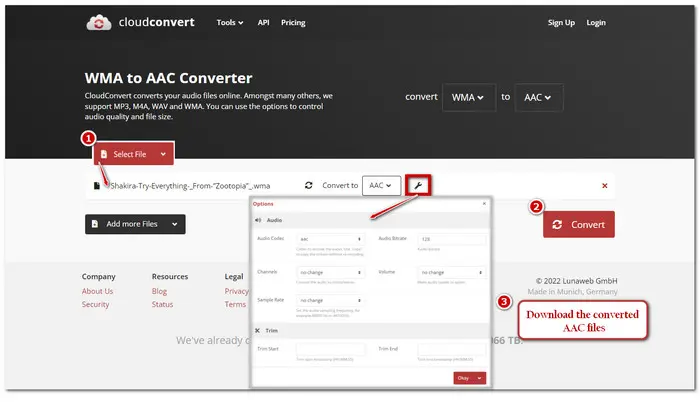
Task: Open the About Us link
Action: click(97, 291)
